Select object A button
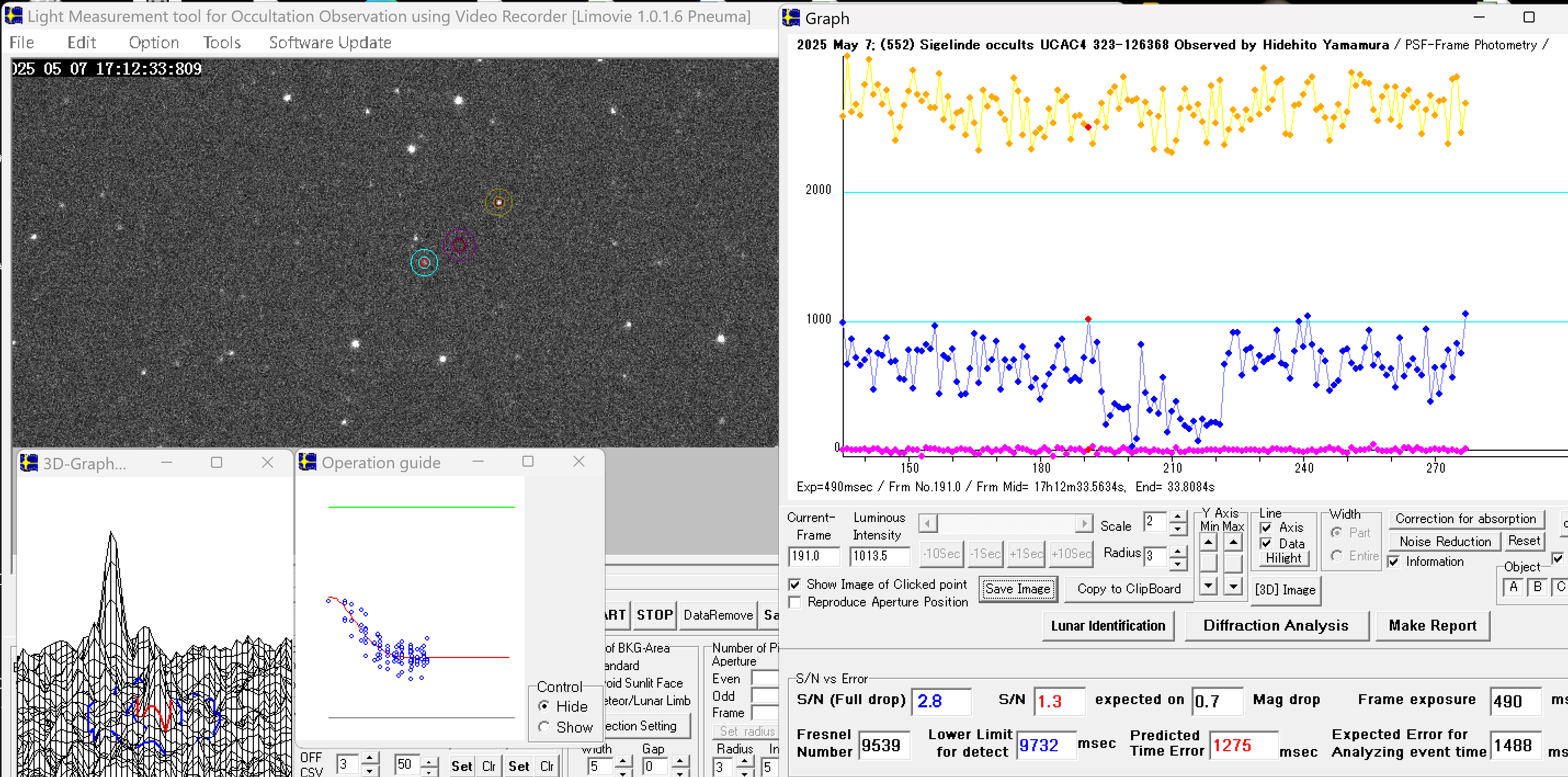The image size is (1568, 777). [x=1513, y=587]
